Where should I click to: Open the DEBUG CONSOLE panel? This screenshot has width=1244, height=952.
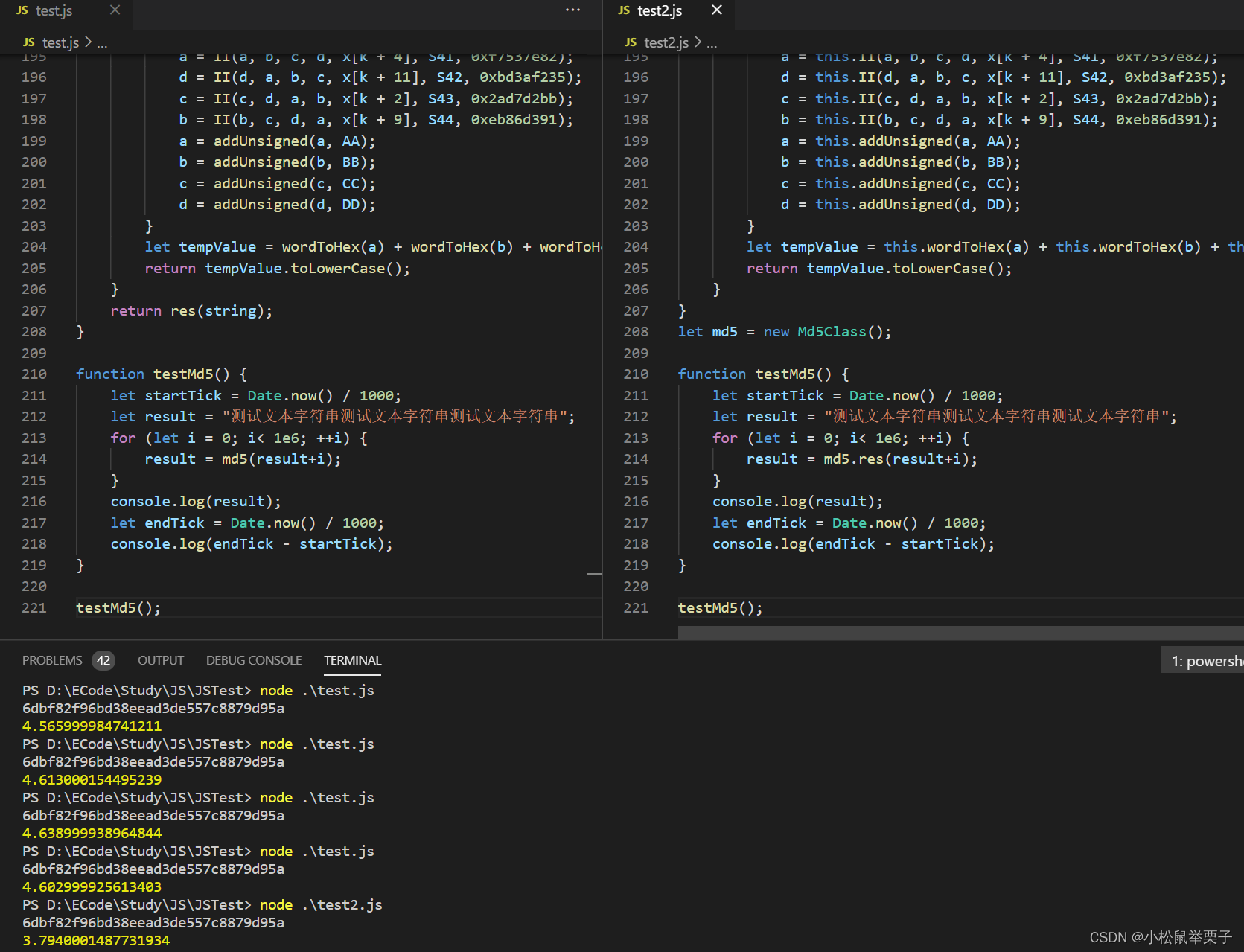click(x=253, y=659)
